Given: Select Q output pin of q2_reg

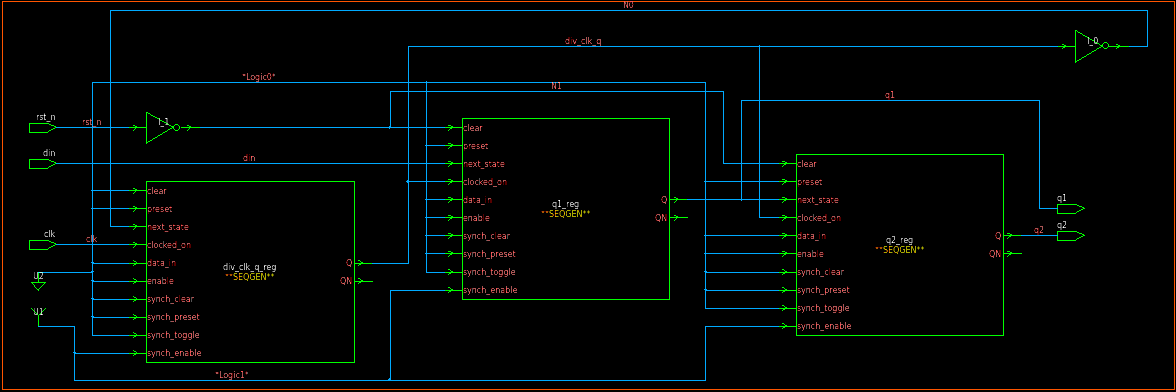Looking at the screenshot, I should point(998,235).
